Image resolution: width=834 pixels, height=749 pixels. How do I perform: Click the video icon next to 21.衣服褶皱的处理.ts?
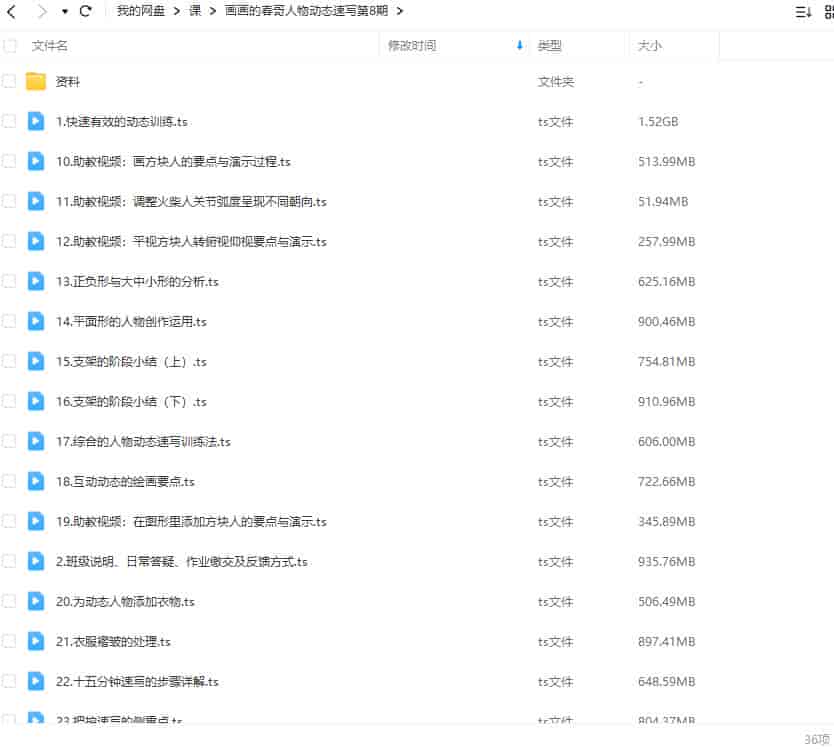33,642
